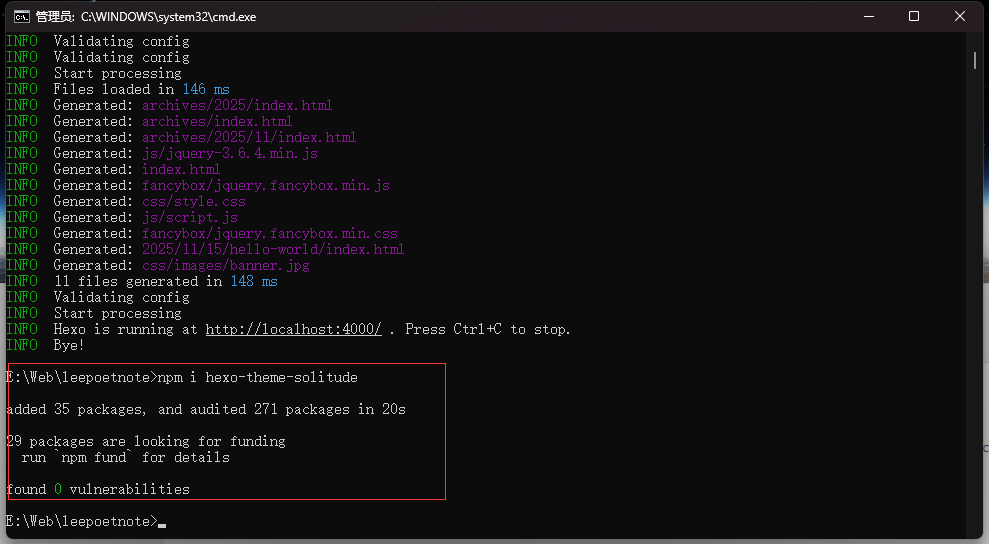Click the scrollbar track below the thumb
The image size is (989, 544).
[x=975, y=300]
